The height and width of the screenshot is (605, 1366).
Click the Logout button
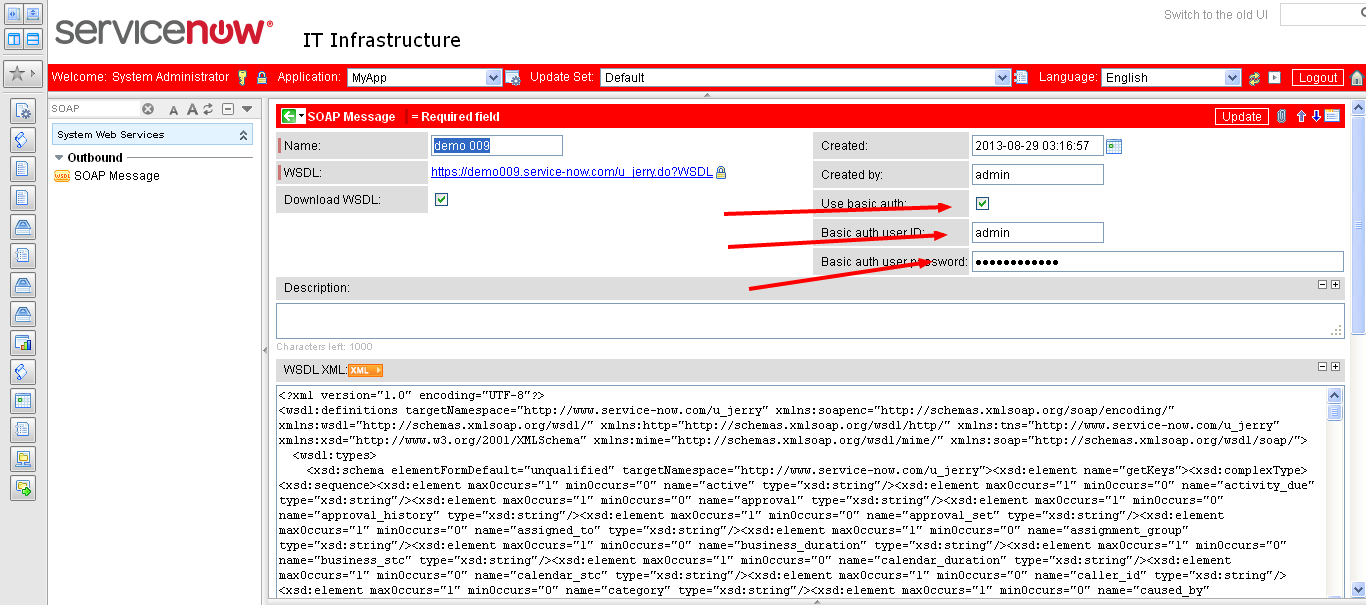click(1318, 78)
